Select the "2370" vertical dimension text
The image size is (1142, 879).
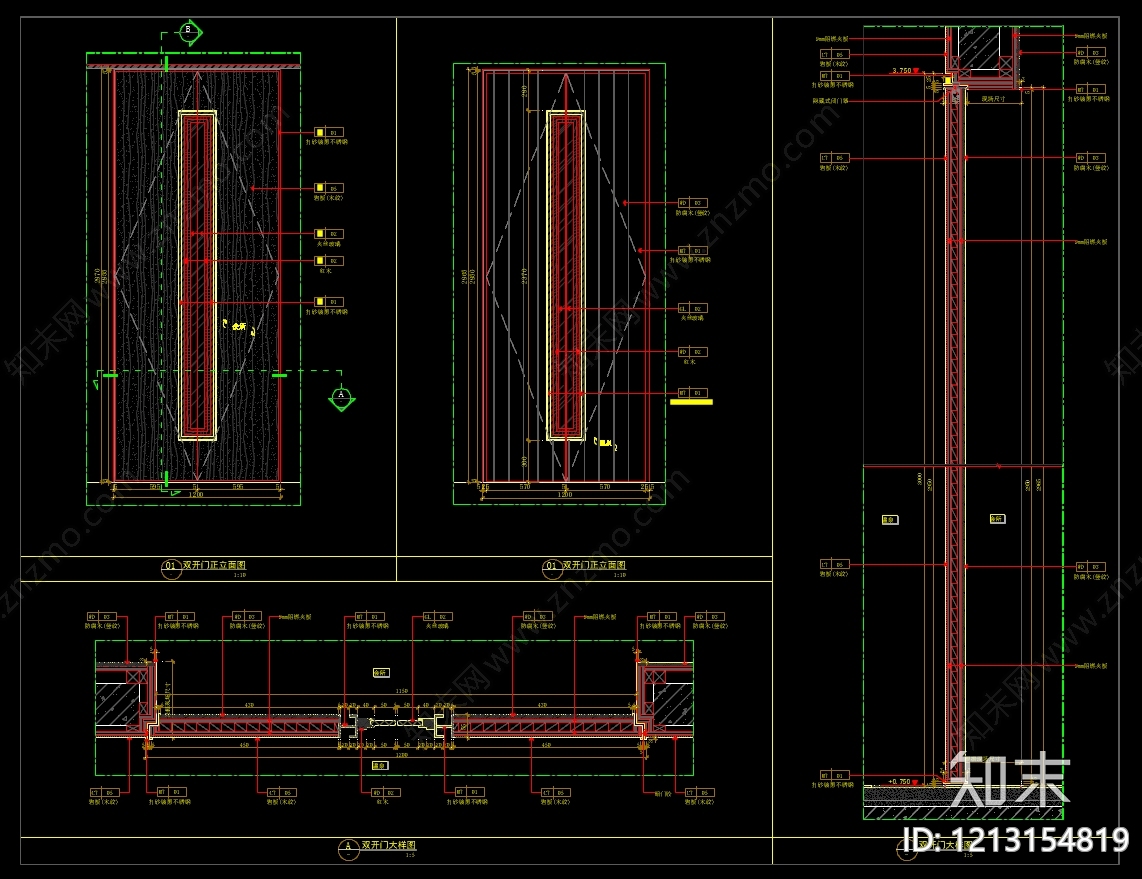tap(524, 277)
